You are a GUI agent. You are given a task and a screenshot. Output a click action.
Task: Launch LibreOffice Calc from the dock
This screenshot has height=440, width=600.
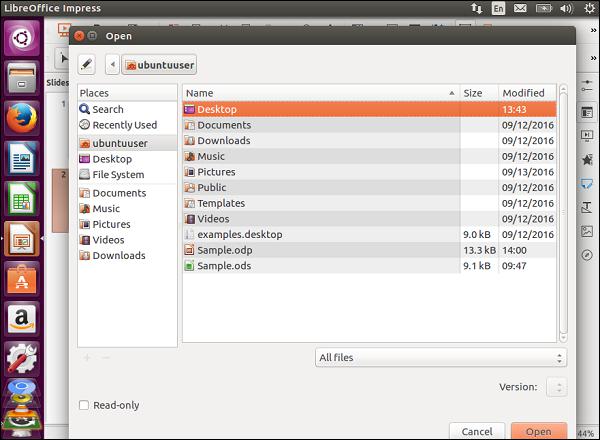click(21, 198)
